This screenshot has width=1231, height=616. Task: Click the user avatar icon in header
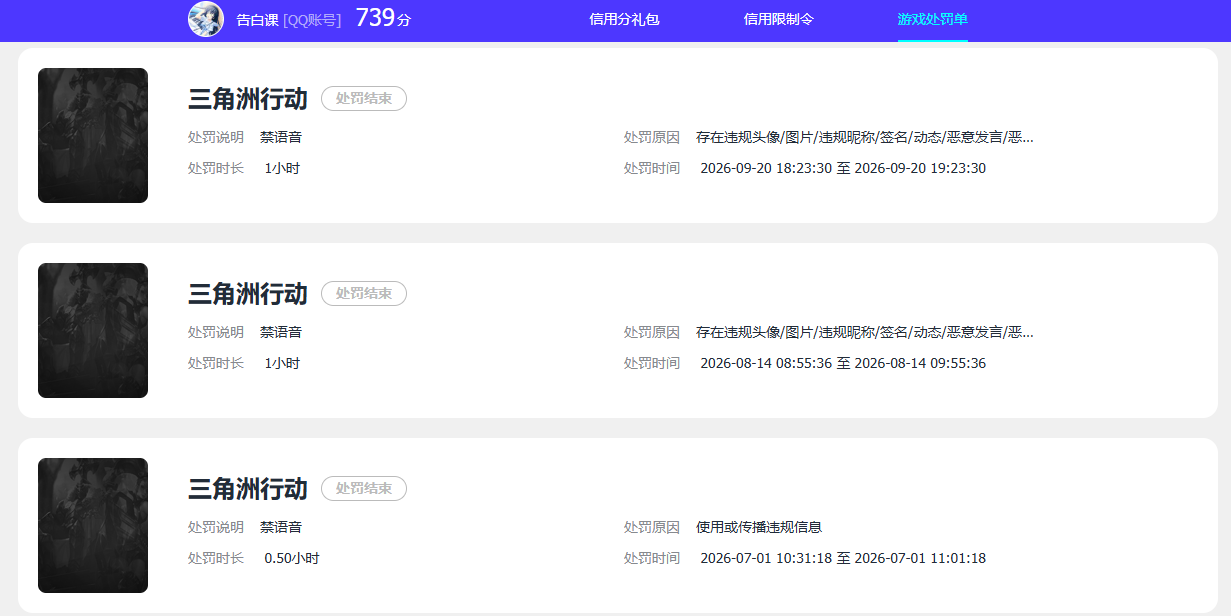206,19
